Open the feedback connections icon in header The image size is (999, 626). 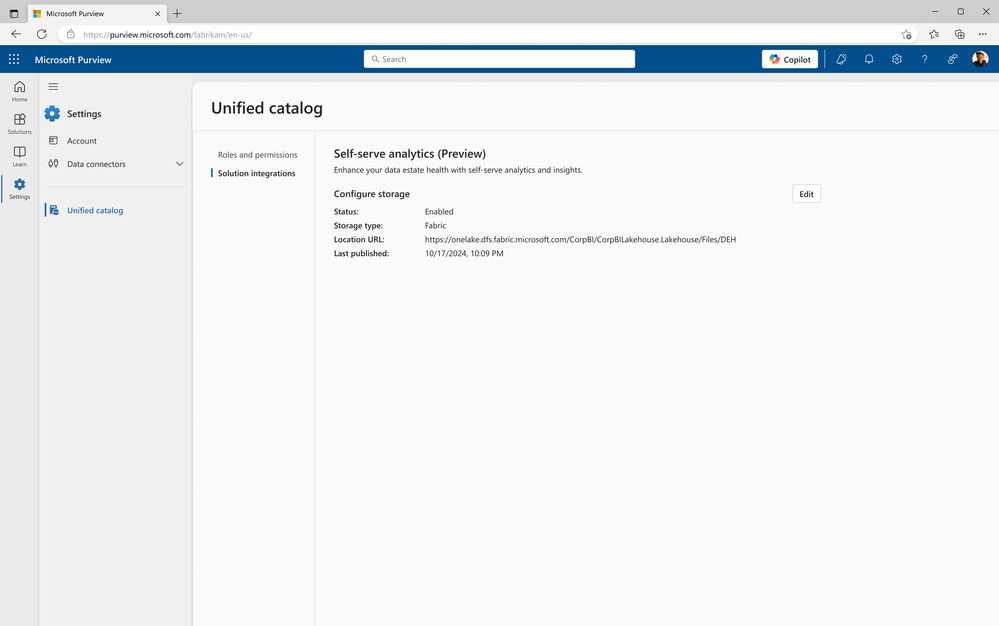952,59
